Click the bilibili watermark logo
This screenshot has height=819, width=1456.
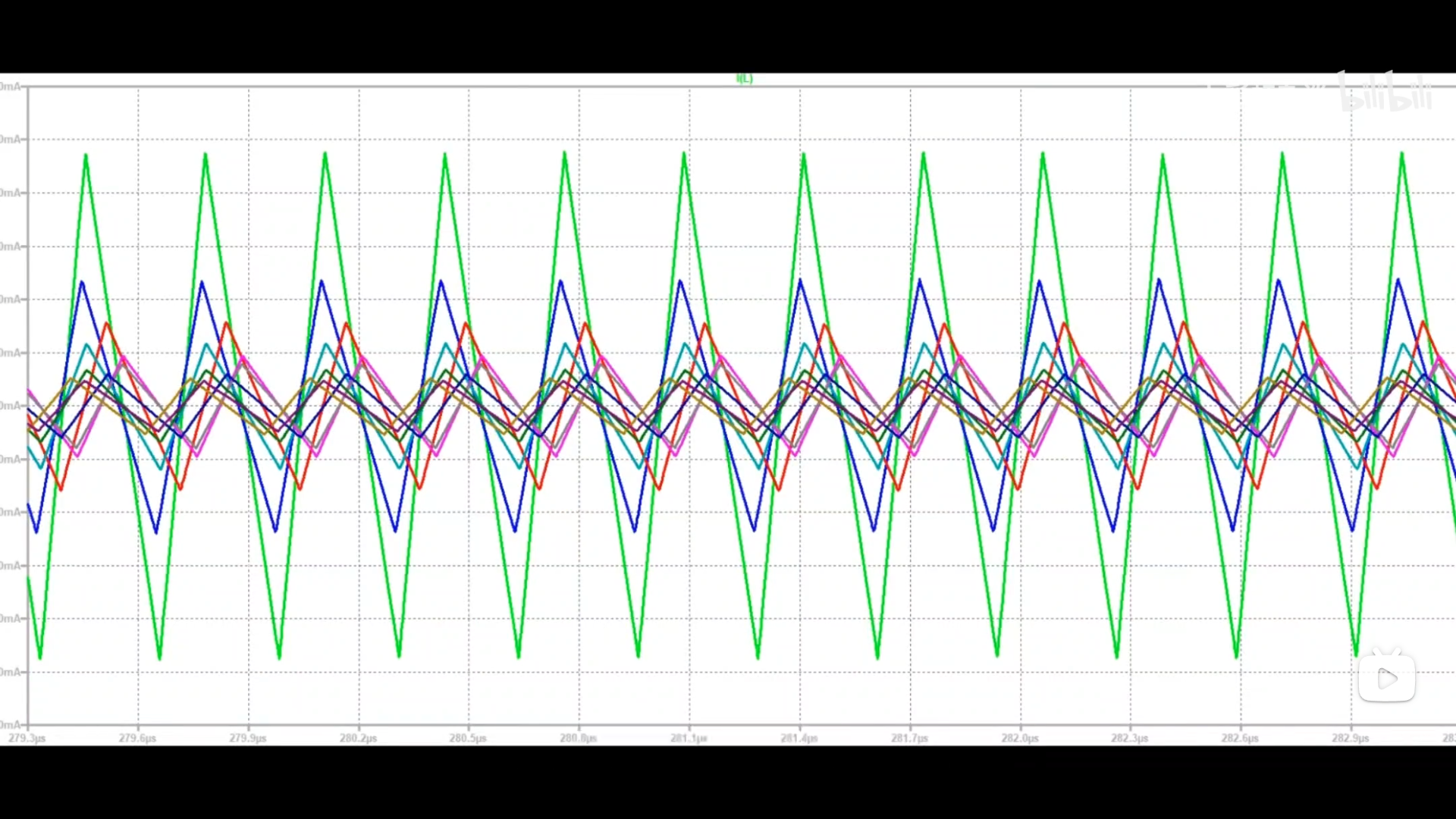click(1385, 93)
